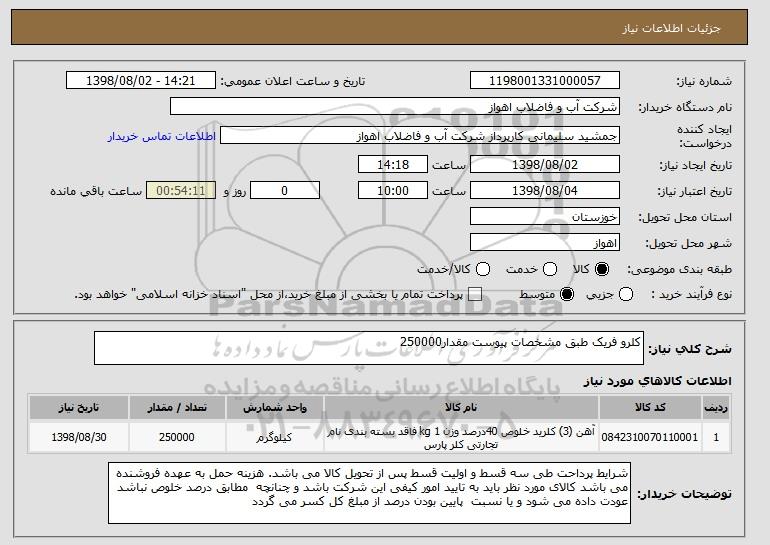Image resolution: width=770 pixels, height=545 pixels.
Task: Click the شرح کلی نیاز description box
Action: coord(369,348)
